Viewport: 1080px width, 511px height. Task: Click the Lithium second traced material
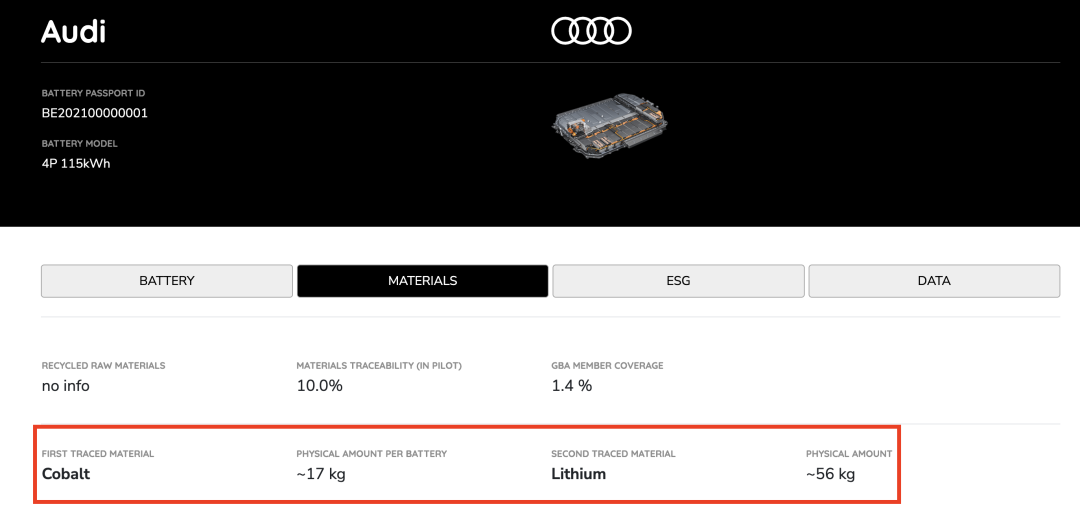[x=579, y=474]
